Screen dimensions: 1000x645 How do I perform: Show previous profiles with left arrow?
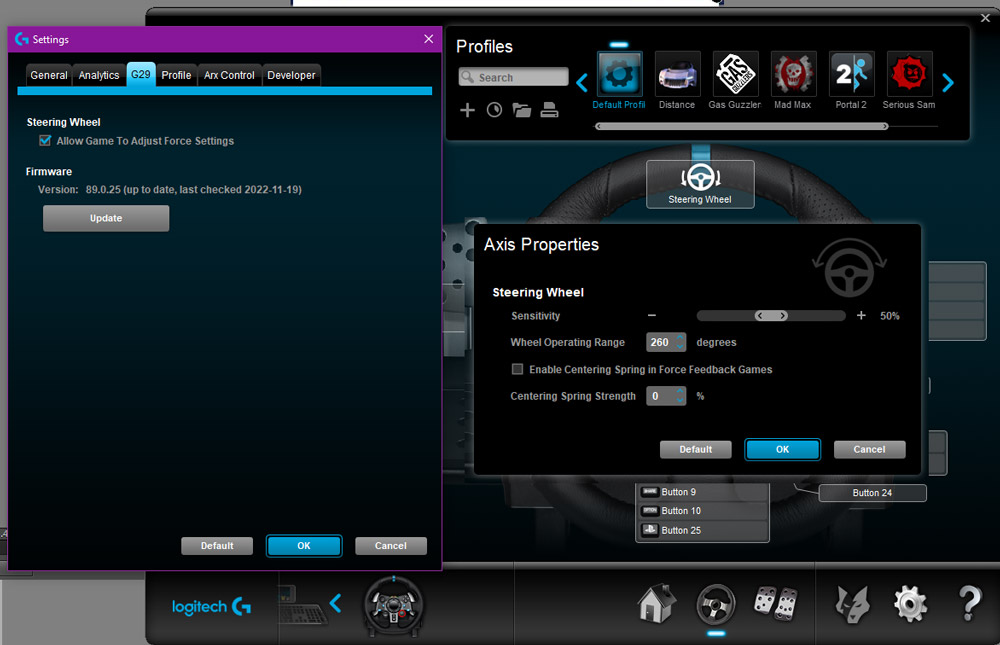[x=582, y=82]
